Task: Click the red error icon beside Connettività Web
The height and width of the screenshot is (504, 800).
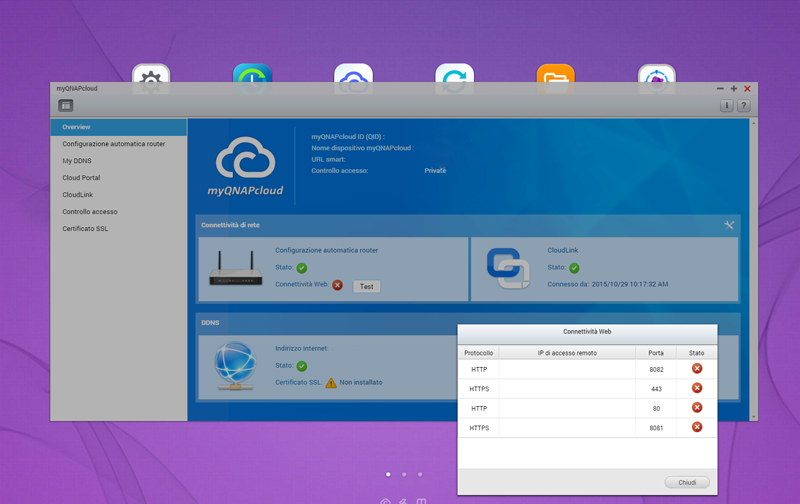Action: (337, 285)
